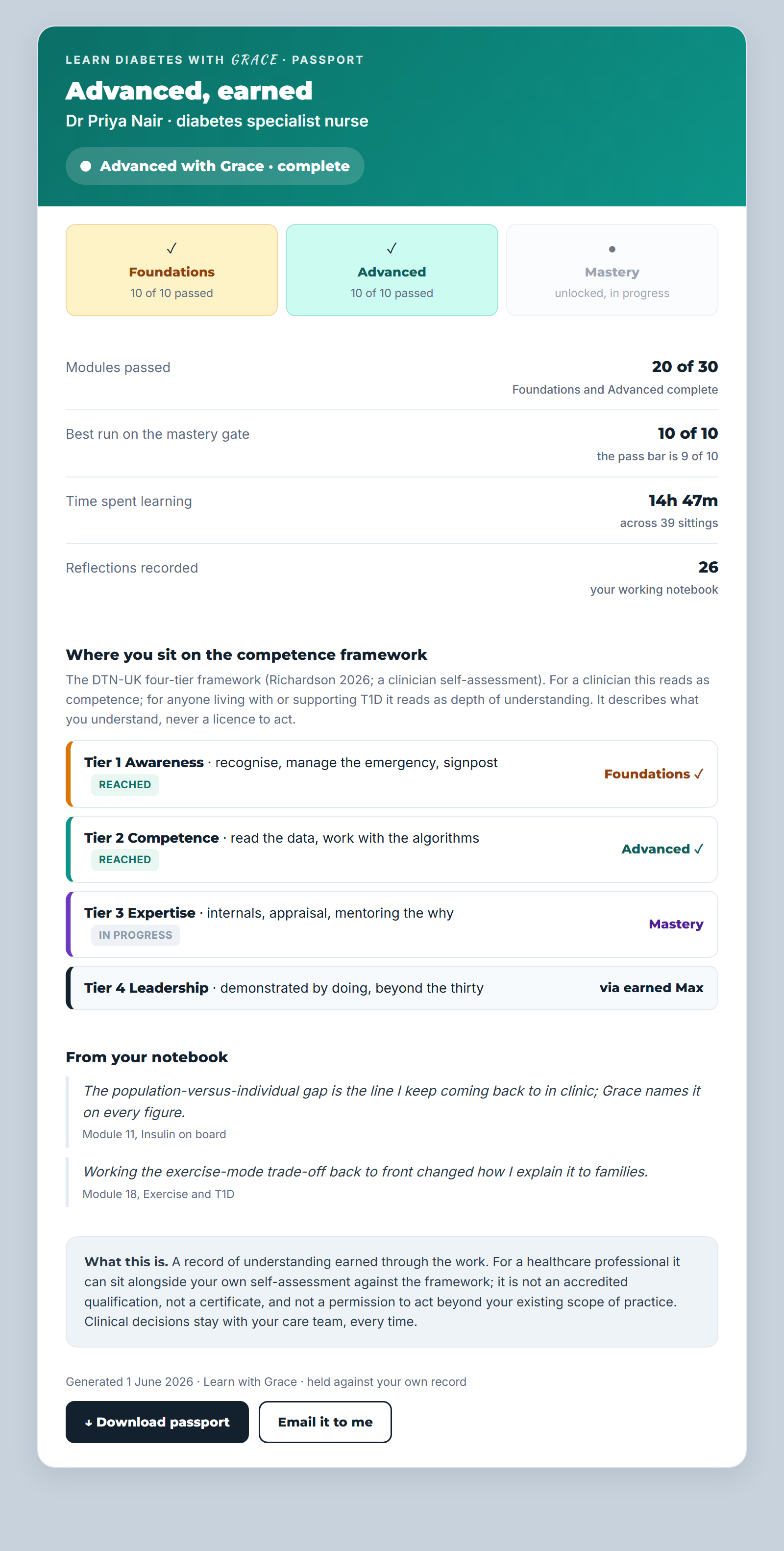Click the IN PROGRESS badge under Tier 3

[135, 935]
